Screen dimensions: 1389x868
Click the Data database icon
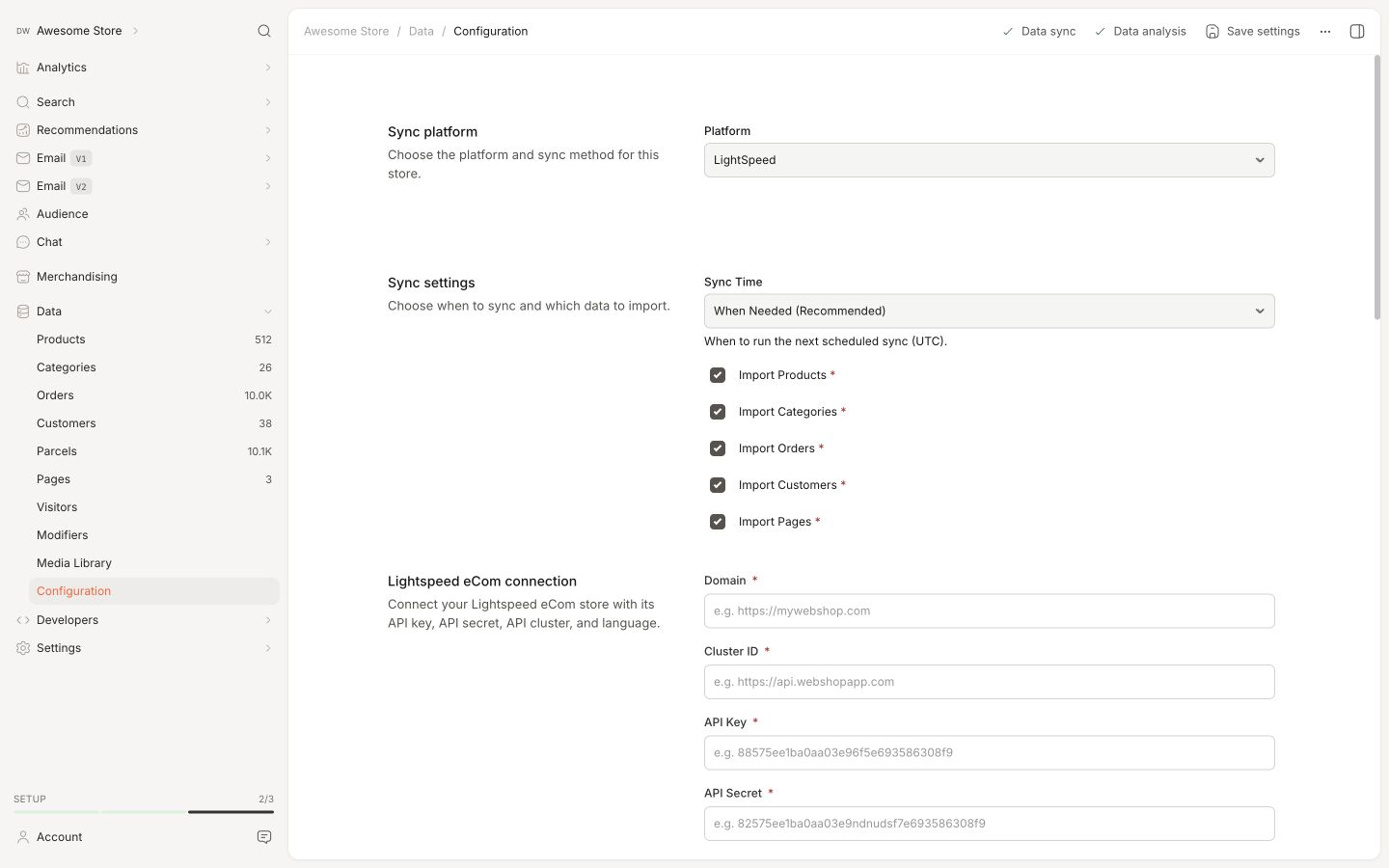23,312
